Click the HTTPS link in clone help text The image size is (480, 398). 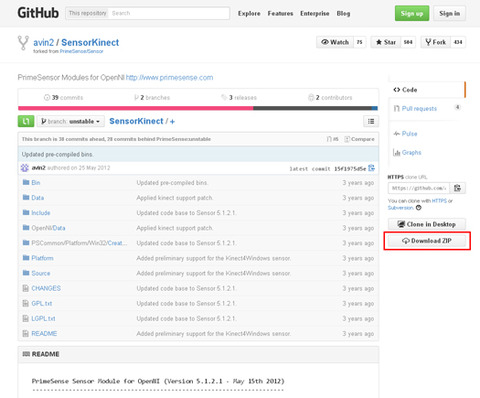[439, 201]
